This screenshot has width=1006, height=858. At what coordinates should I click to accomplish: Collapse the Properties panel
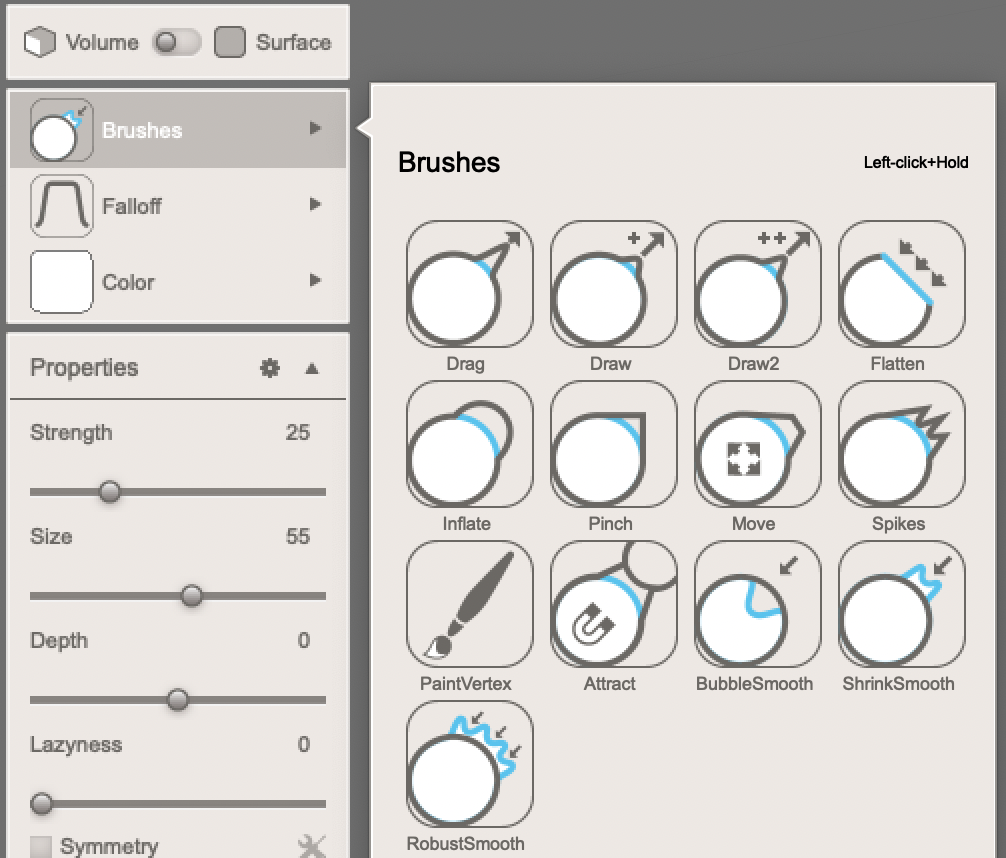pyautogui.click(x=311, y=368)
